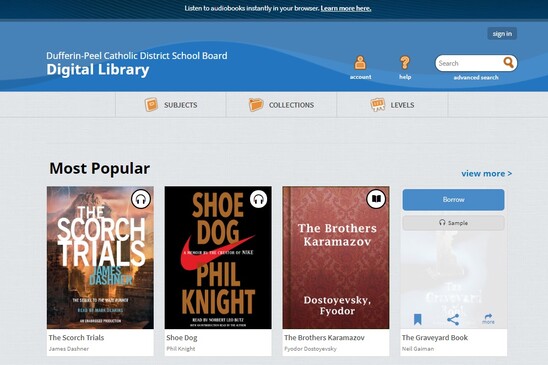Open the advanced search link

476,78
